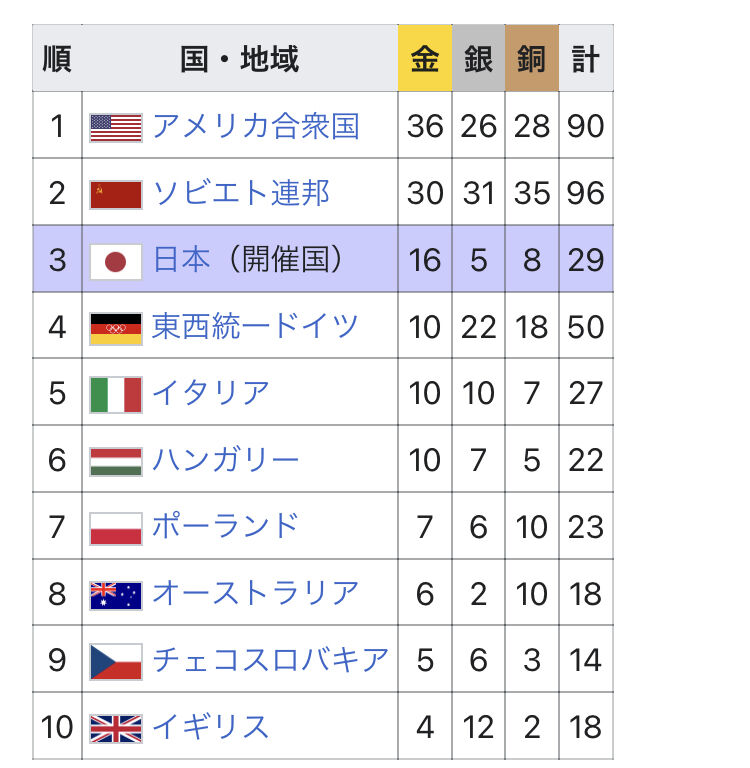Follow the 日本 link in row three
Viewport: 750px width, 768px height.
pos(181,260)
